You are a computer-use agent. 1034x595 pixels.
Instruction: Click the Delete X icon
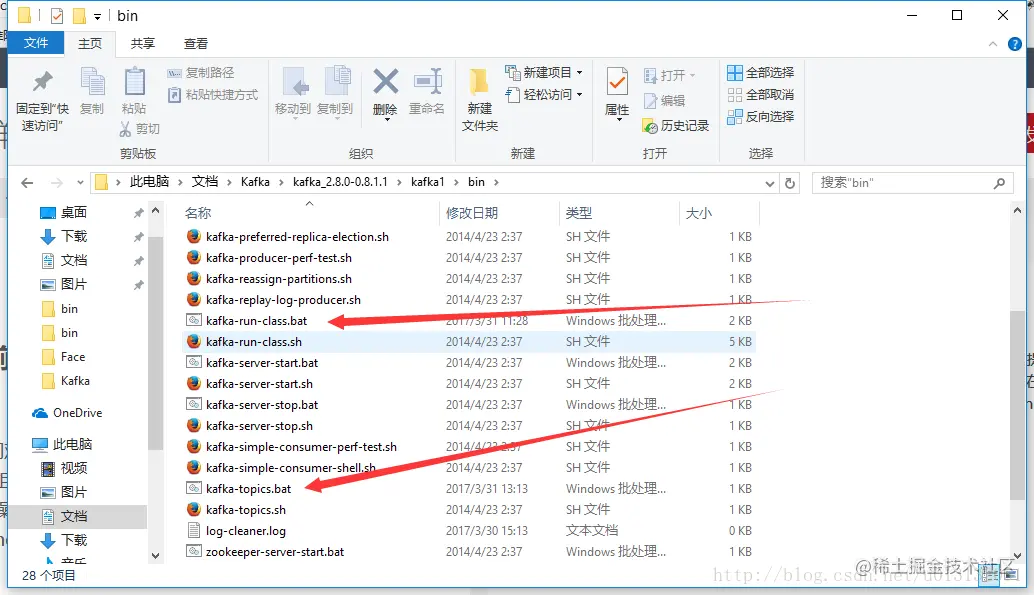click(x=386, y=82)
